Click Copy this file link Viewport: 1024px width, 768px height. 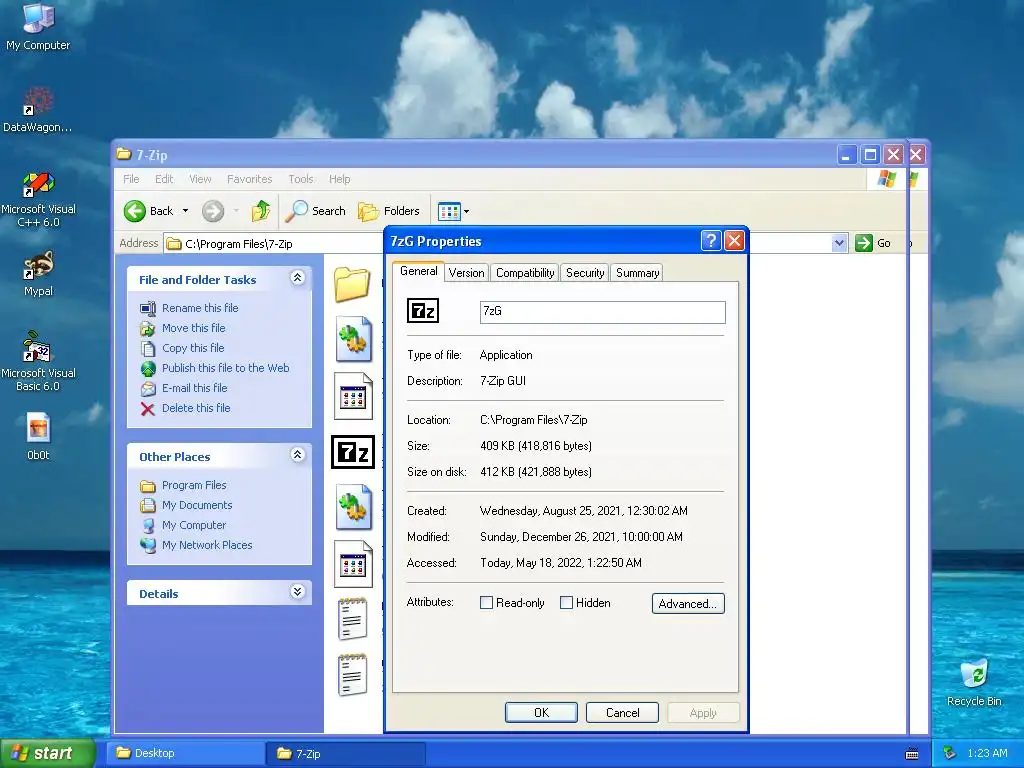193,348
